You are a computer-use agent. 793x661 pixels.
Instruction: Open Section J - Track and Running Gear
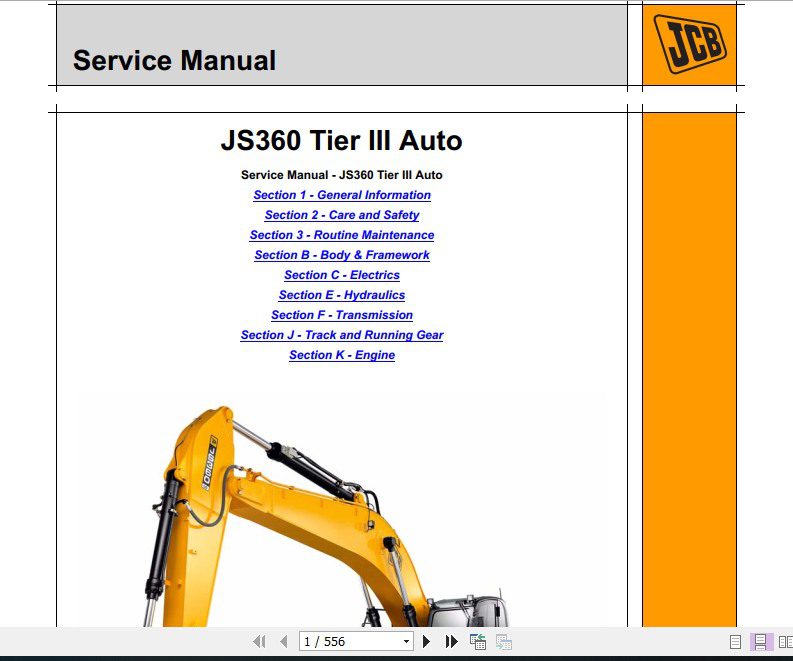coord(342,335)
